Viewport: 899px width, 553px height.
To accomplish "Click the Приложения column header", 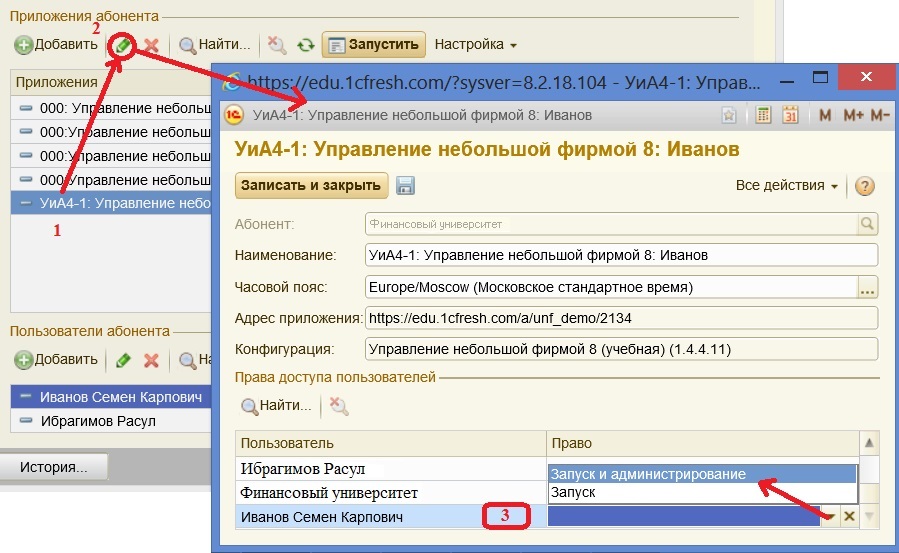I will (111, 82).
